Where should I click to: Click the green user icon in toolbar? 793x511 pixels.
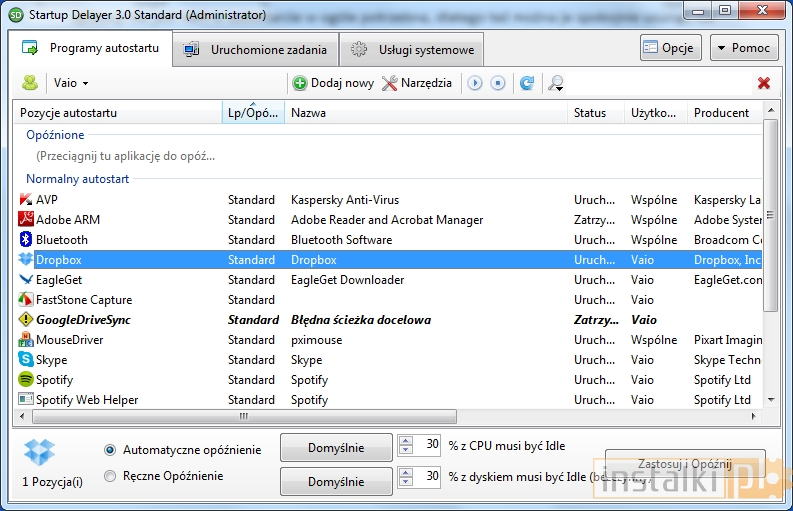(x=31, y=83)
